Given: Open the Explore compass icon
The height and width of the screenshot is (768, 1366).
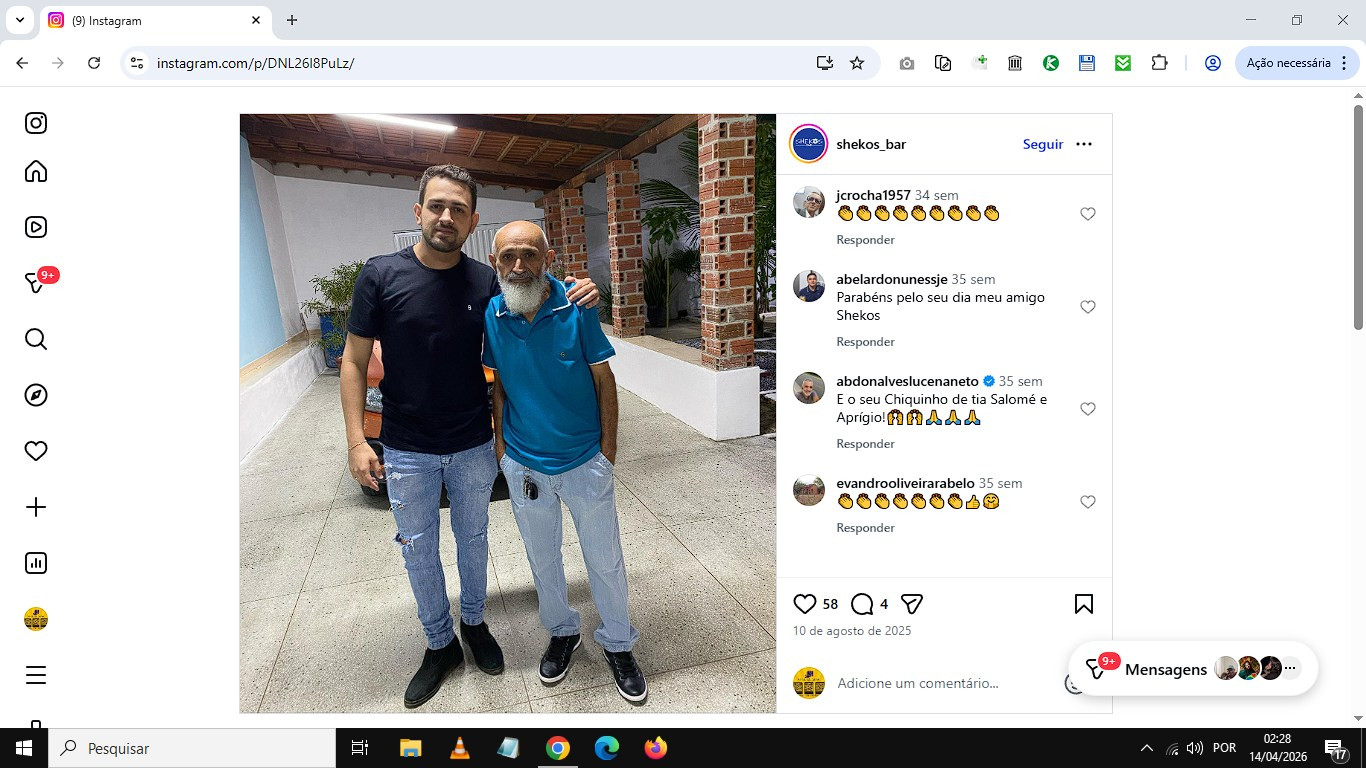Looking at the screenshot, I should coord(36,395).
